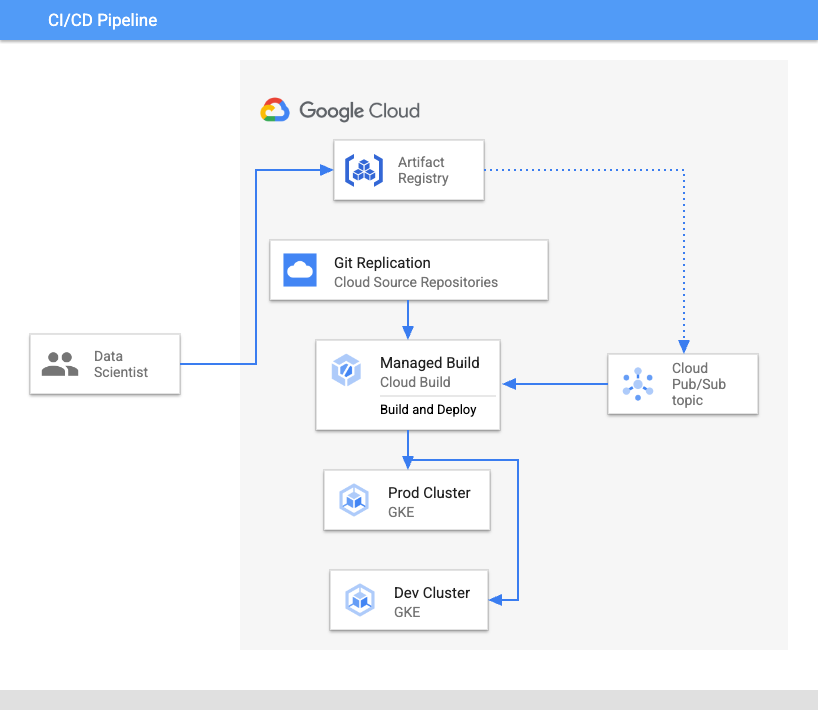This screenshot has width=818, height=710.
Task: Select the Data Scientist people icon
Action: click(x=59, y=364)
